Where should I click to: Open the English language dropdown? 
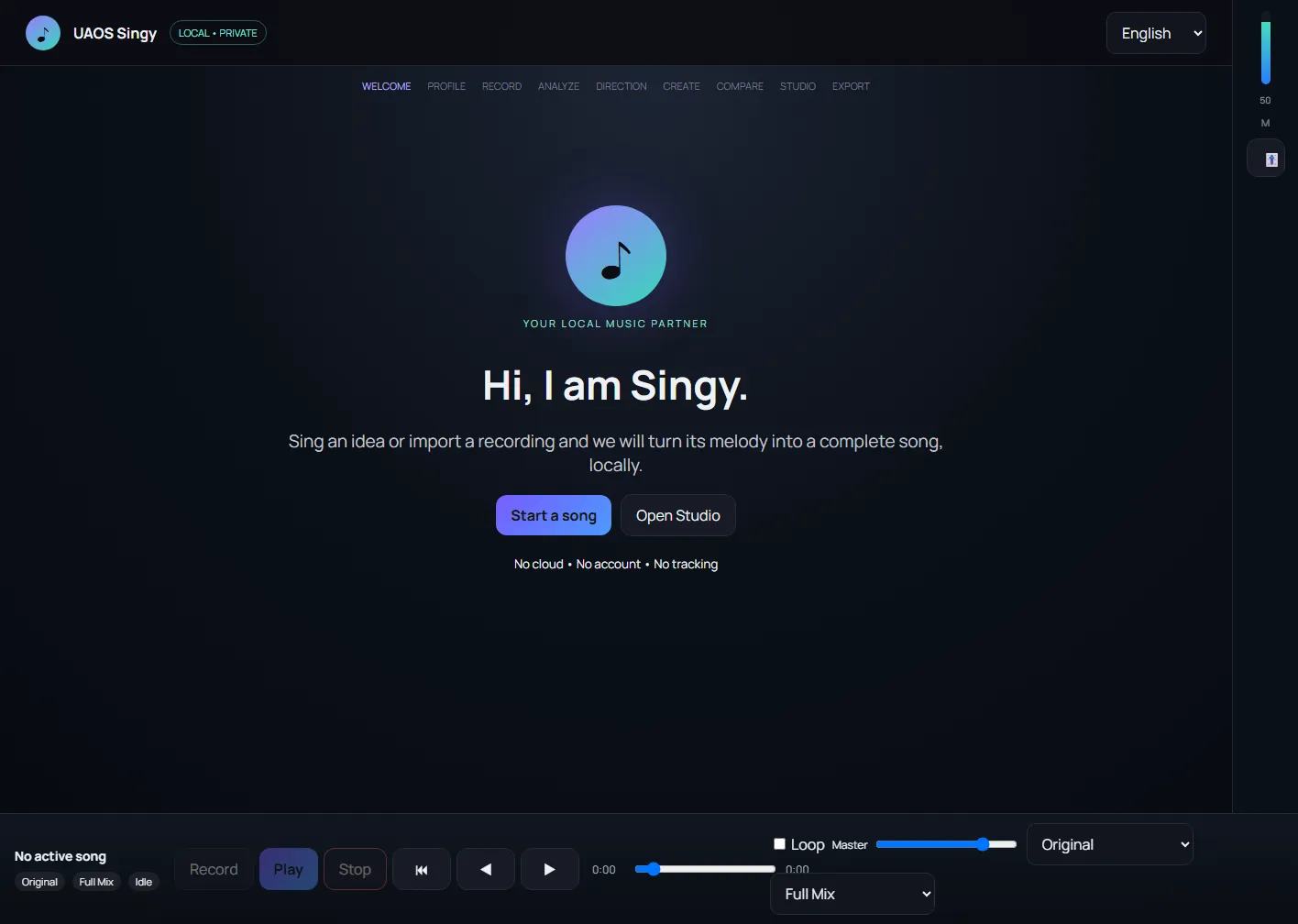click(1156, 33)
